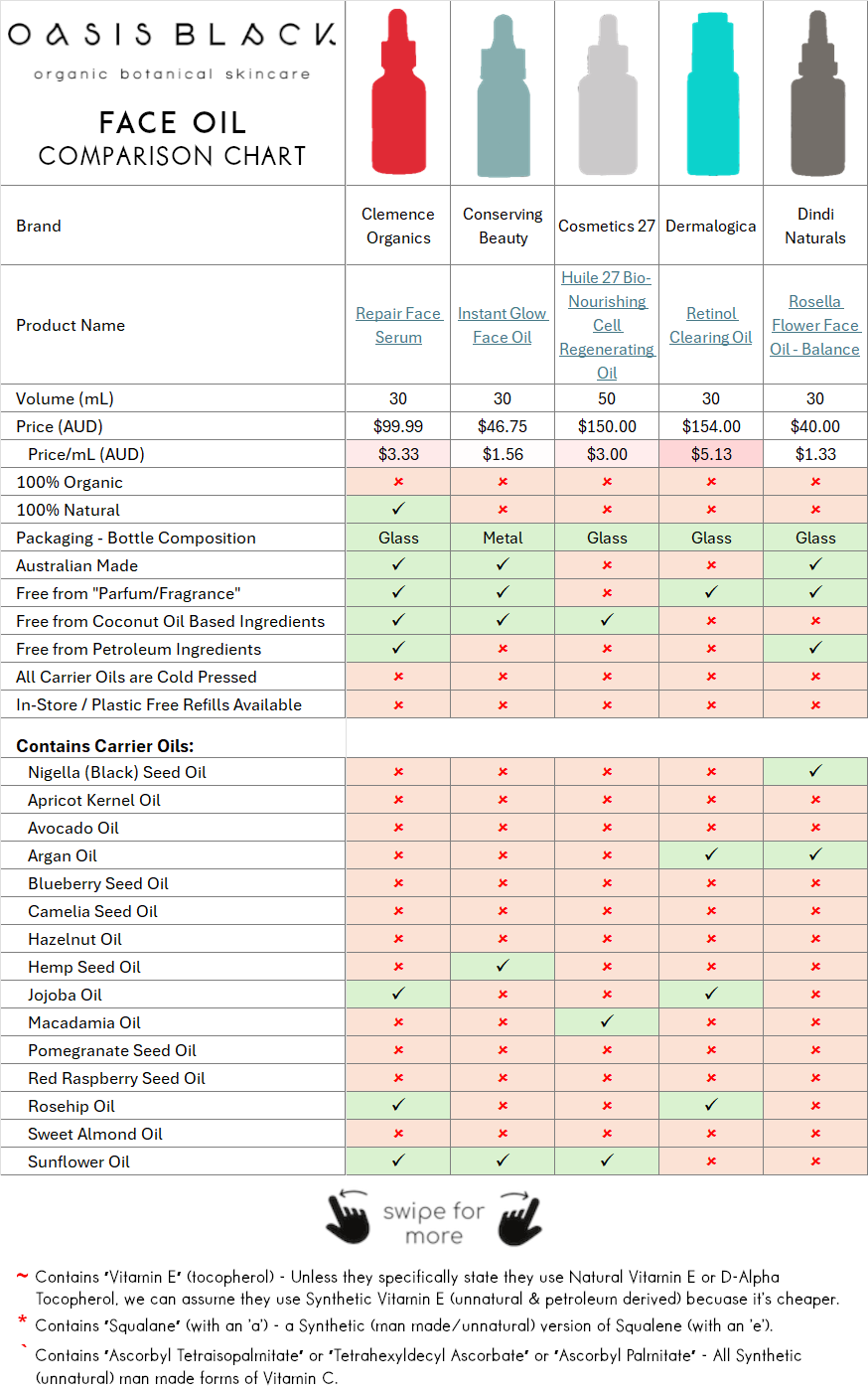Select the $1.33 price per mL cell
The height and width of the screenshot is (1391, 868).
[815, 454]
